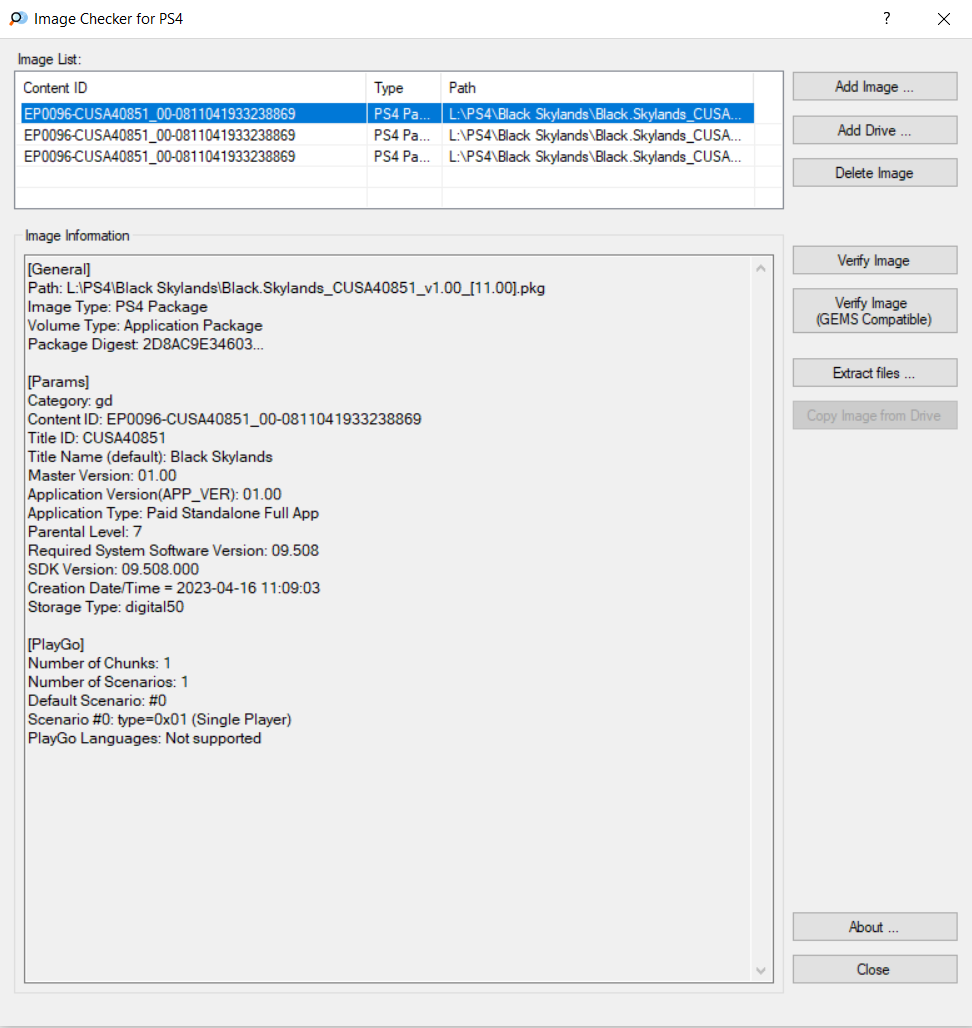Image resolution: width=972 pixels, height=1028 pixels.
Task: Click the plain Verify Image button
Action: coord(874,260)
